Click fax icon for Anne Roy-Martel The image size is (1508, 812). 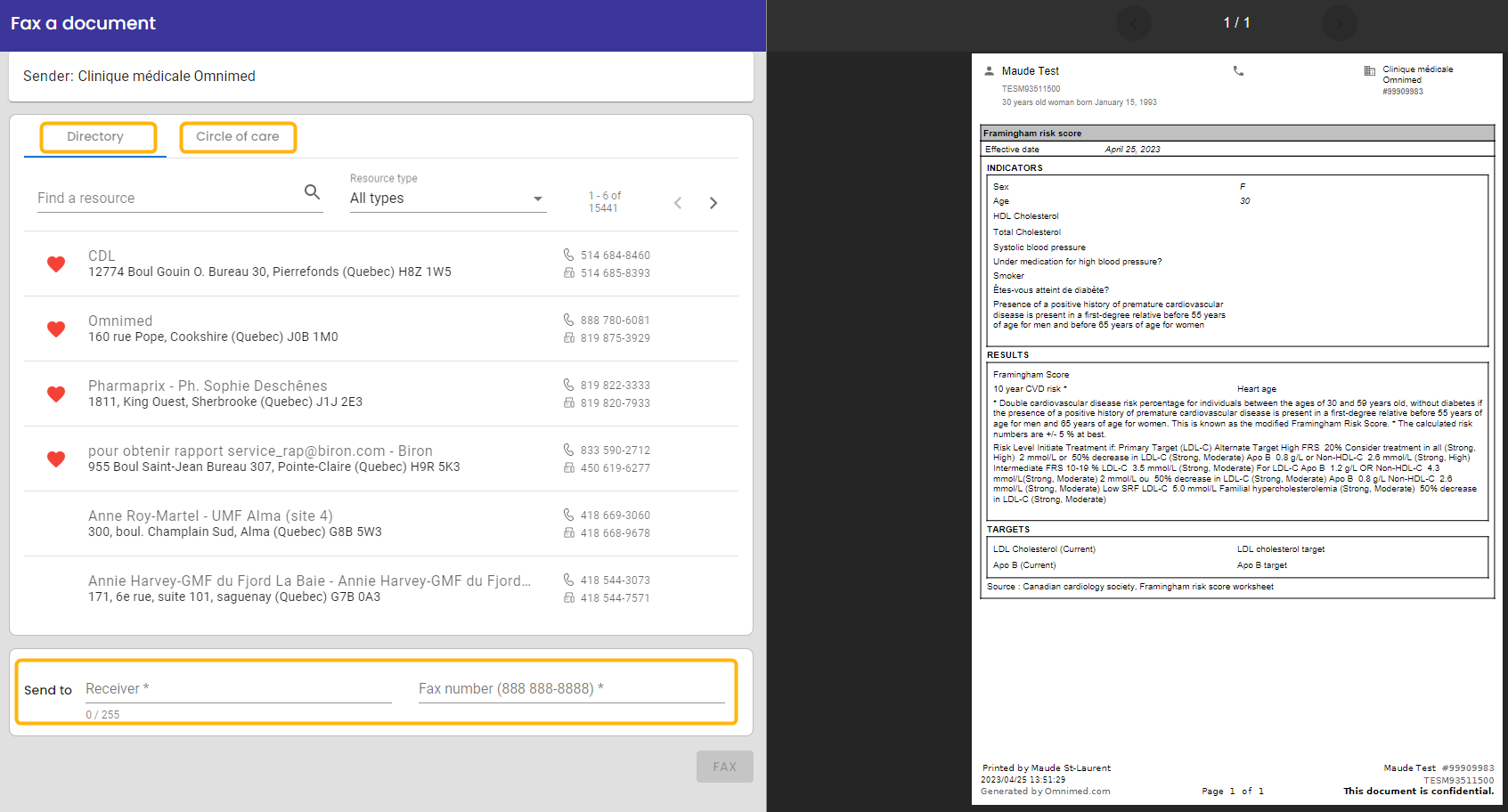[x=568, y=532]
